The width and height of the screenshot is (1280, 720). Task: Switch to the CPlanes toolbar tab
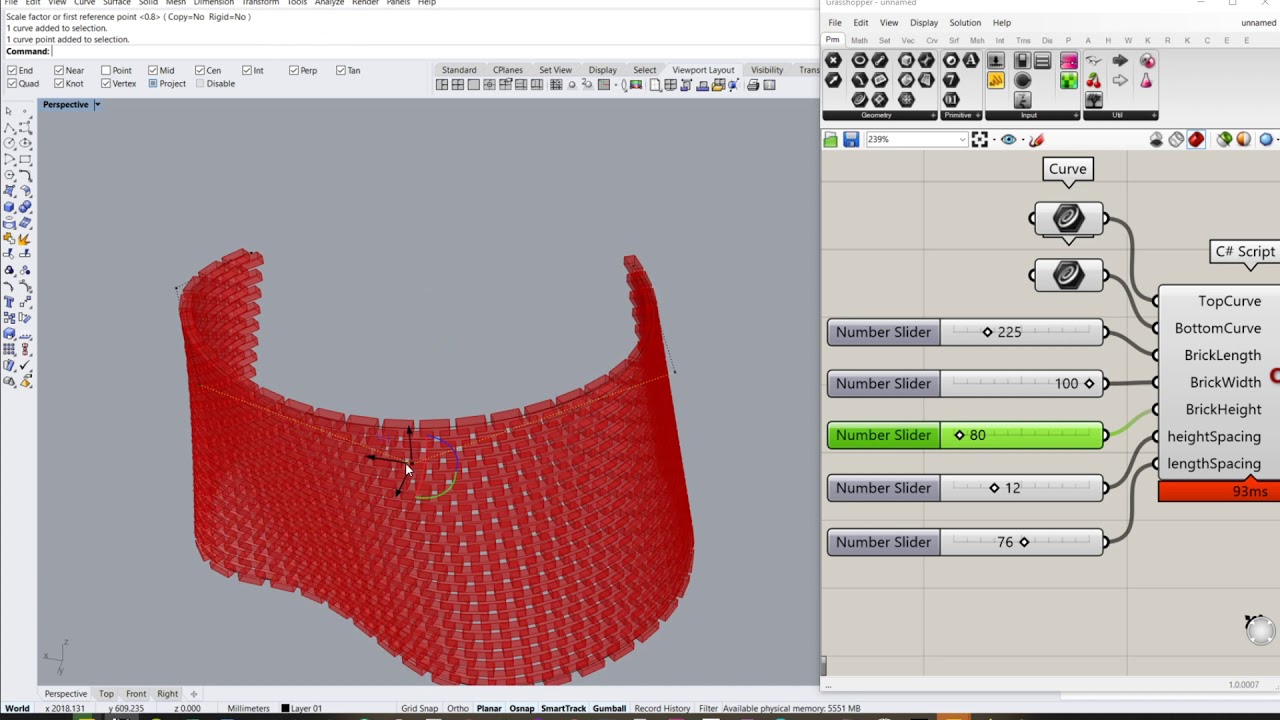click(508, 70)
